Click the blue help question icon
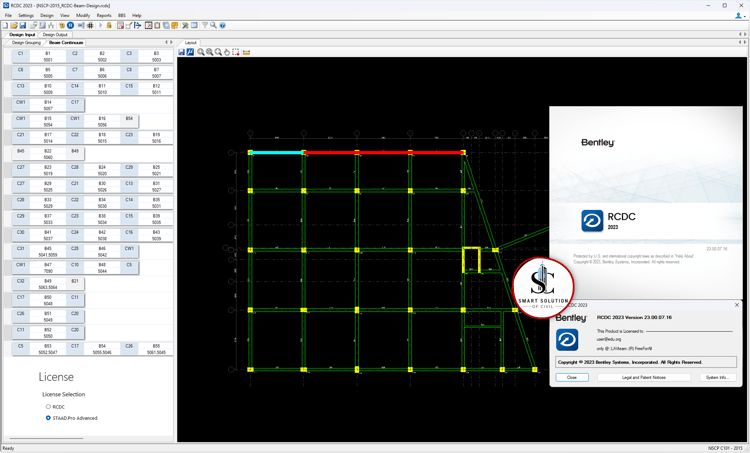 (x=222, y=25)
